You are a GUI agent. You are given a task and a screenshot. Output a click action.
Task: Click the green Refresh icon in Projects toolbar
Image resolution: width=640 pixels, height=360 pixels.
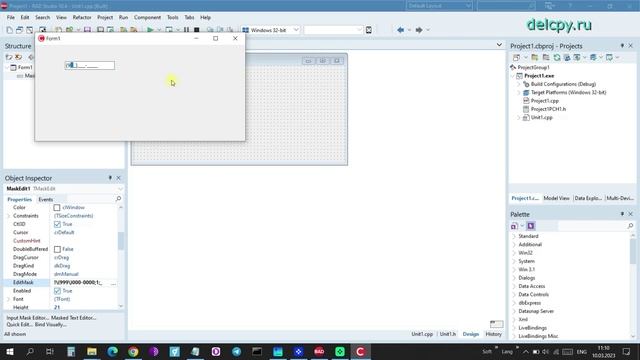tap(557, 58)
